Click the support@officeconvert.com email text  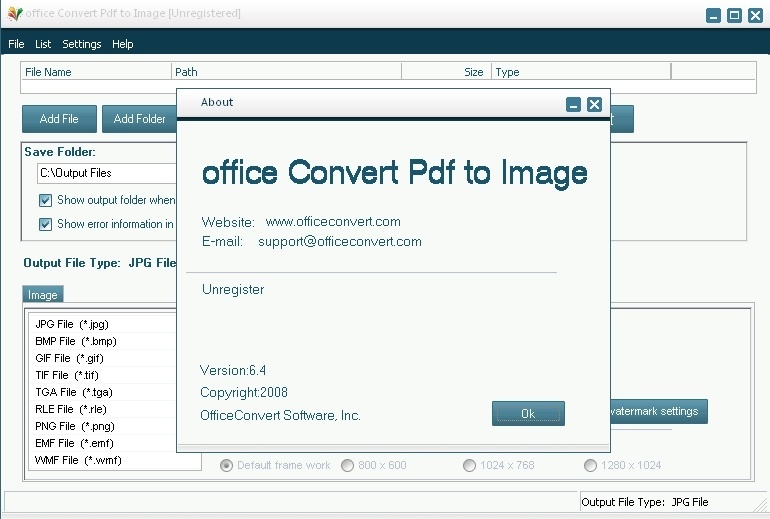tap(340, 242)
